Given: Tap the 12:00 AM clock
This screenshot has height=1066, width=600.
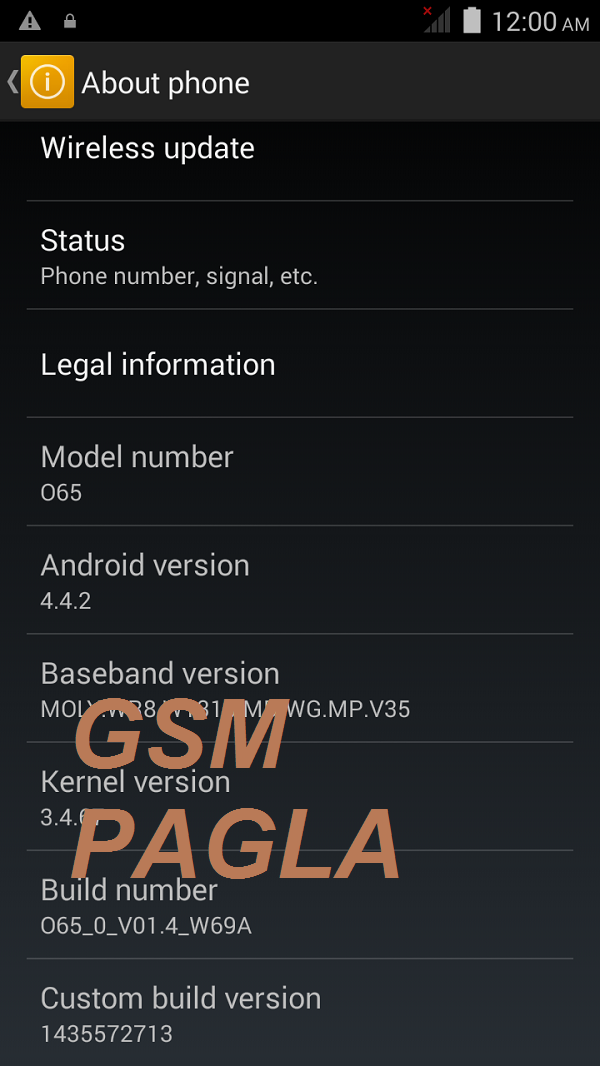Looking at the screenshot, I should click(540, 22).
